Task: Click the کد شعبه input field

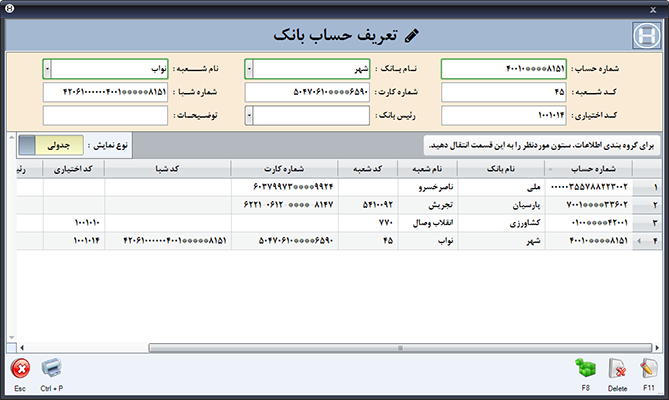Action: tap(503, 92)
